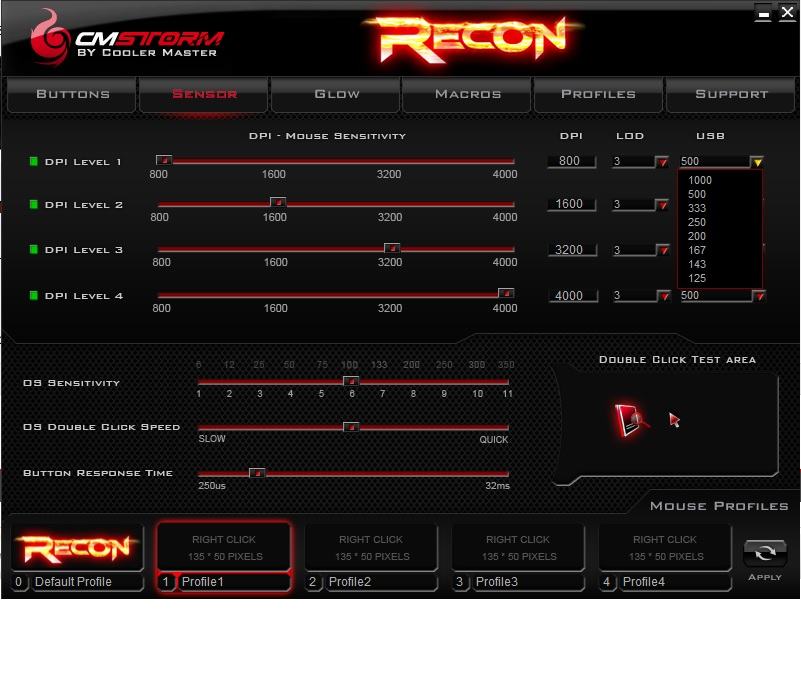The height and width of the screenshot is (681, 801).
Task: Click the CM Storm logo
Action: coord(126,38)
